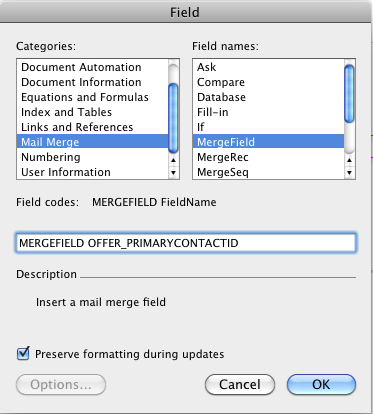The width and height of the screenshot is (373, 414).
Task: Click the Categories list scroll down arrow
Action: (173, 173)
